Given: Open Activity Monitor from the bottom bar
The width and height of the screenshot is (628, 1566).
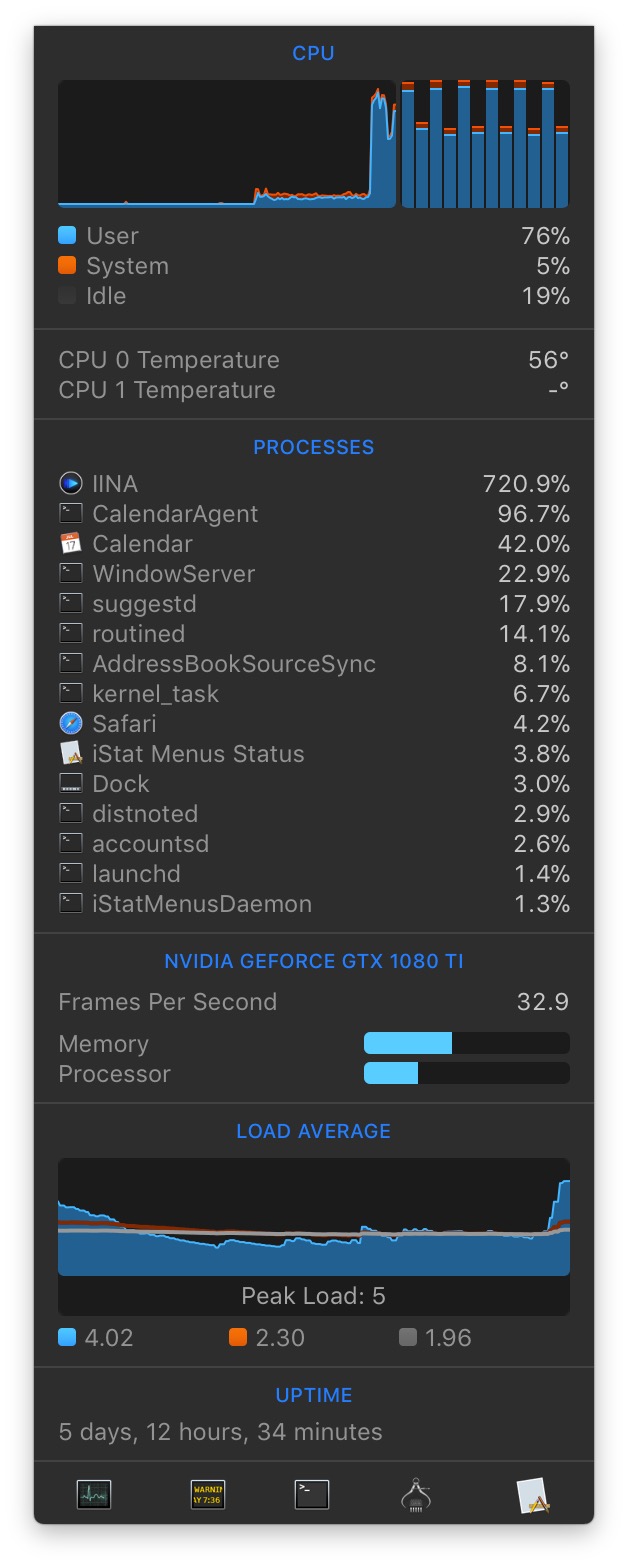Looking at the screenshot, I should click(94, 1494).
